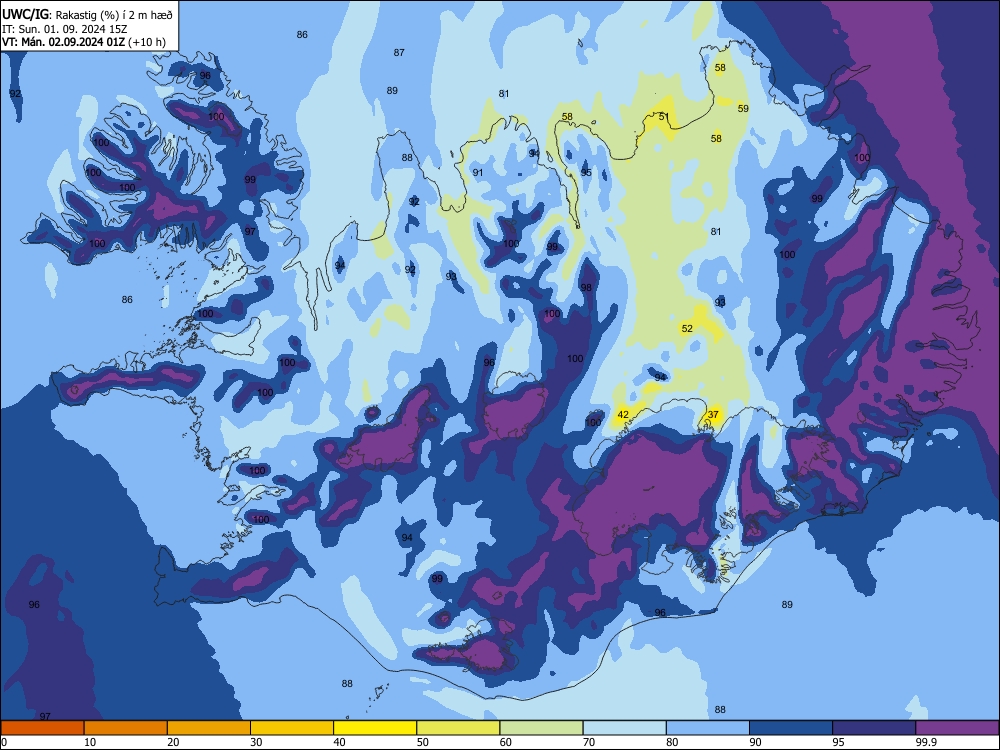Viewport: 1000px width, 750px height.
Task: Select the purple legend swatch above 99.9
Action: coord(957,728)
